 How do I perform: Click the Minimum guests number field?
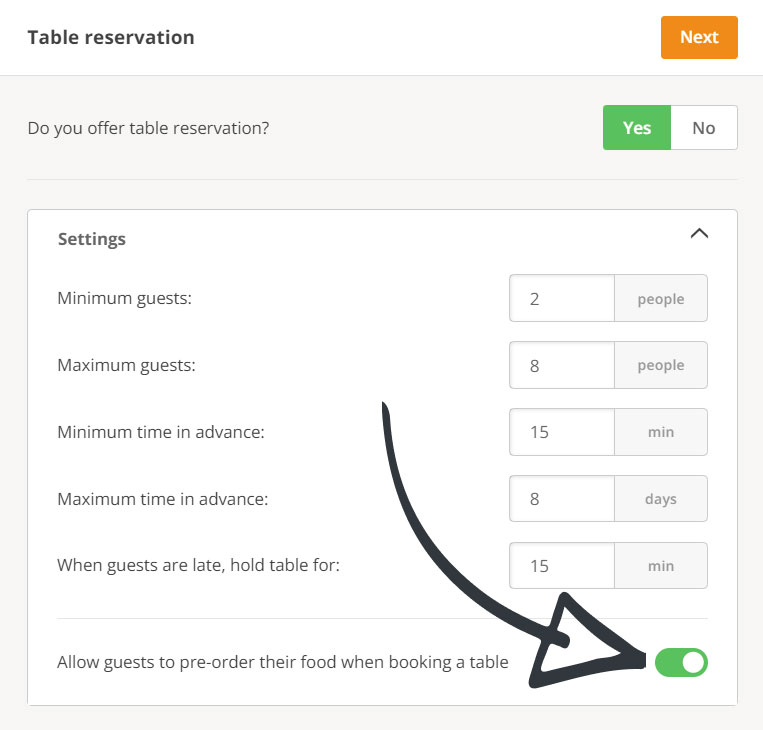click(561, 299)
